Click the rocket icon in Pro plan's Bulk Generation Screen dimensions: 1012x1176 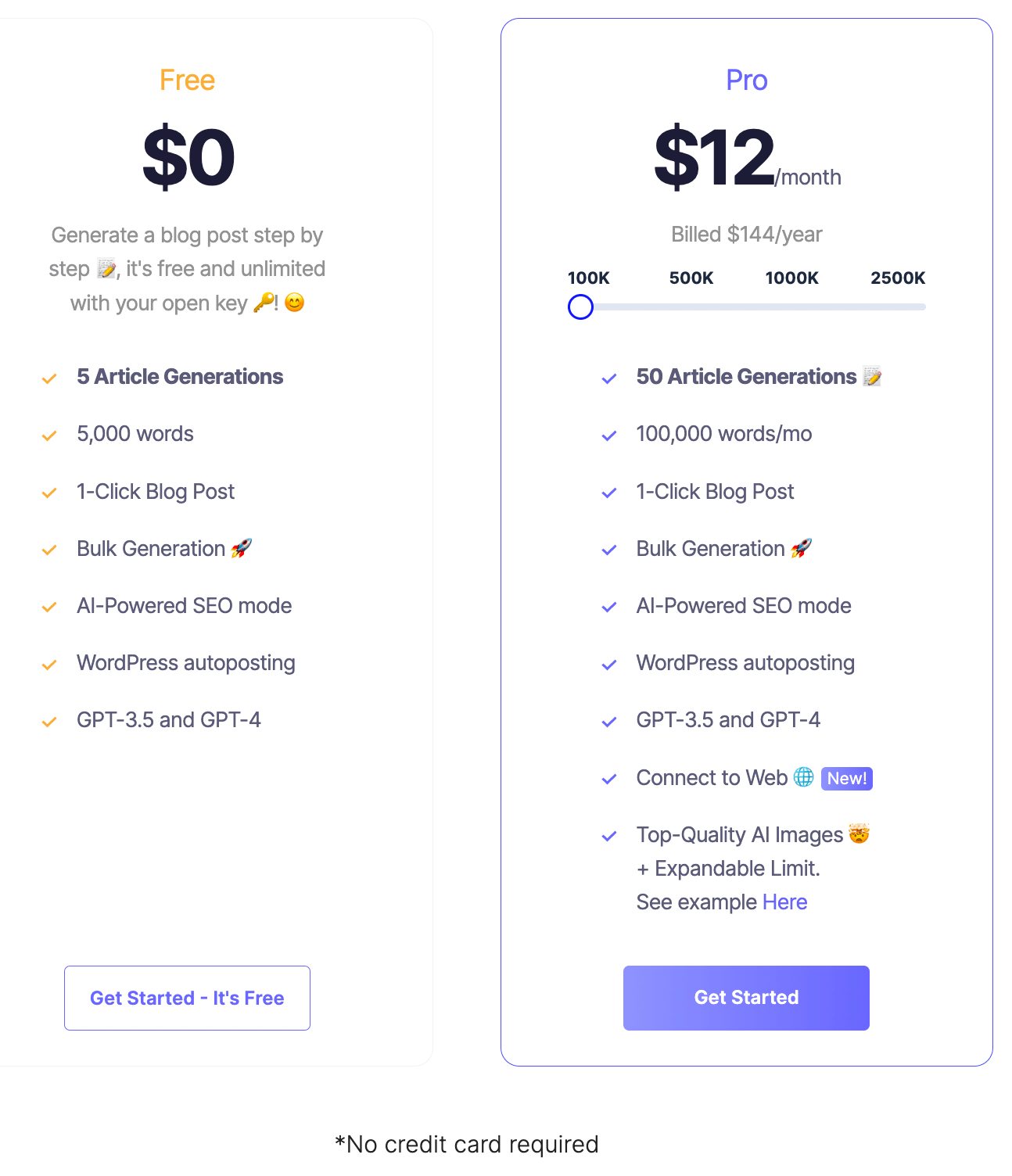click(801, 548)
